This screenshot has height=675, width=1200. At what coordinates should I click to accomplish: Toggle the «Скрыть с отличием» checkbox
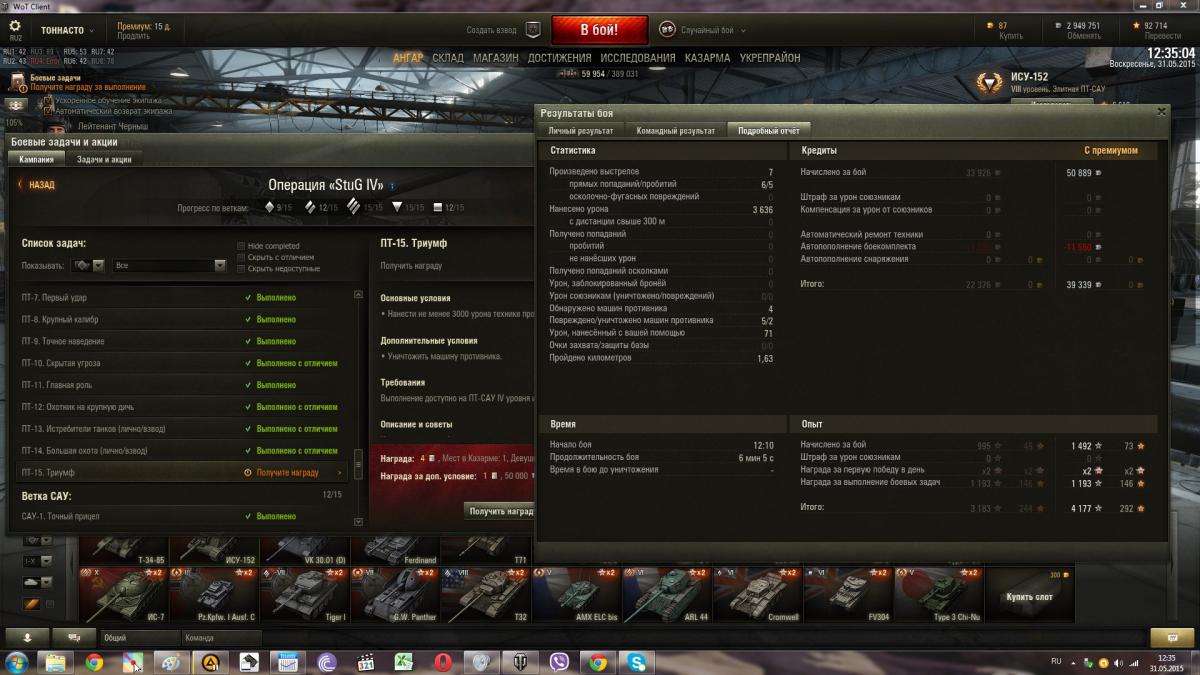pos(241,257)
